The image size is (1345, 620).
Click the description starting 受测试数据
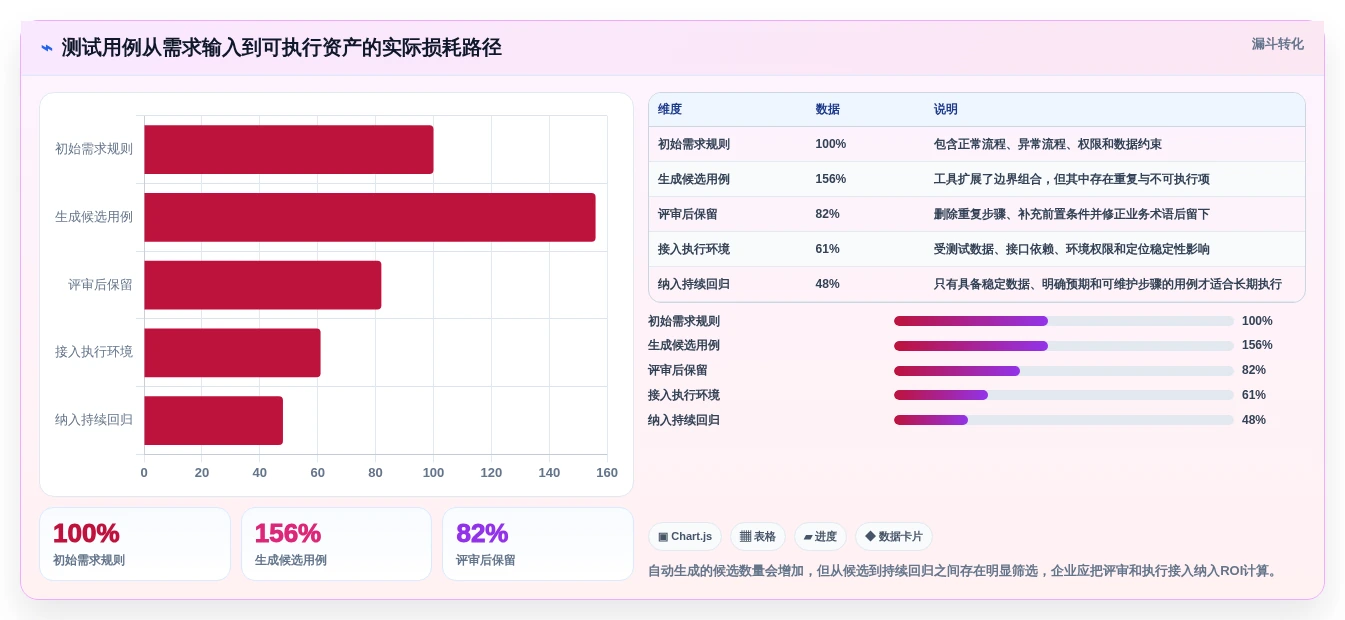(1072, 249)
